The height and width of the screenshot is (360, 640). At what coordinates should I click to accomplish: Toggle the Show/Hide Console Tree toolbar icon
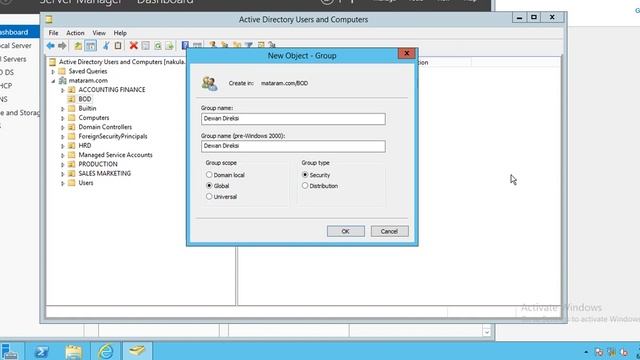[91, 46]
